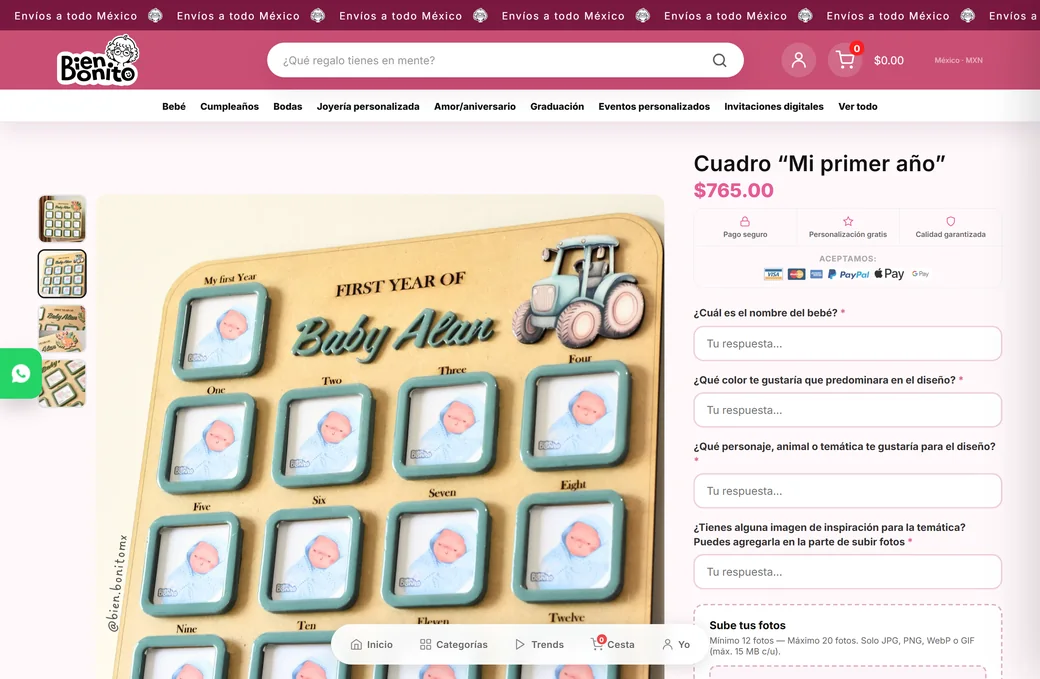Click the American Express icon
The height and width of the screenshot is (679, 1040).
click(816, 274)
